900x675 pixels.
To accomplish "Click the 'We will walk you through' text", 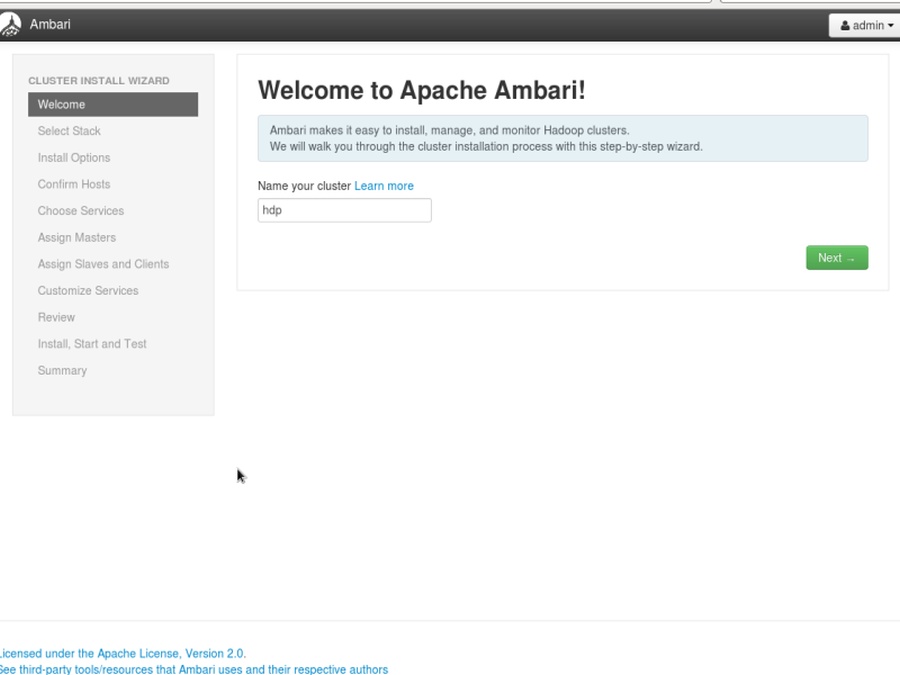I will pos(486,146).
